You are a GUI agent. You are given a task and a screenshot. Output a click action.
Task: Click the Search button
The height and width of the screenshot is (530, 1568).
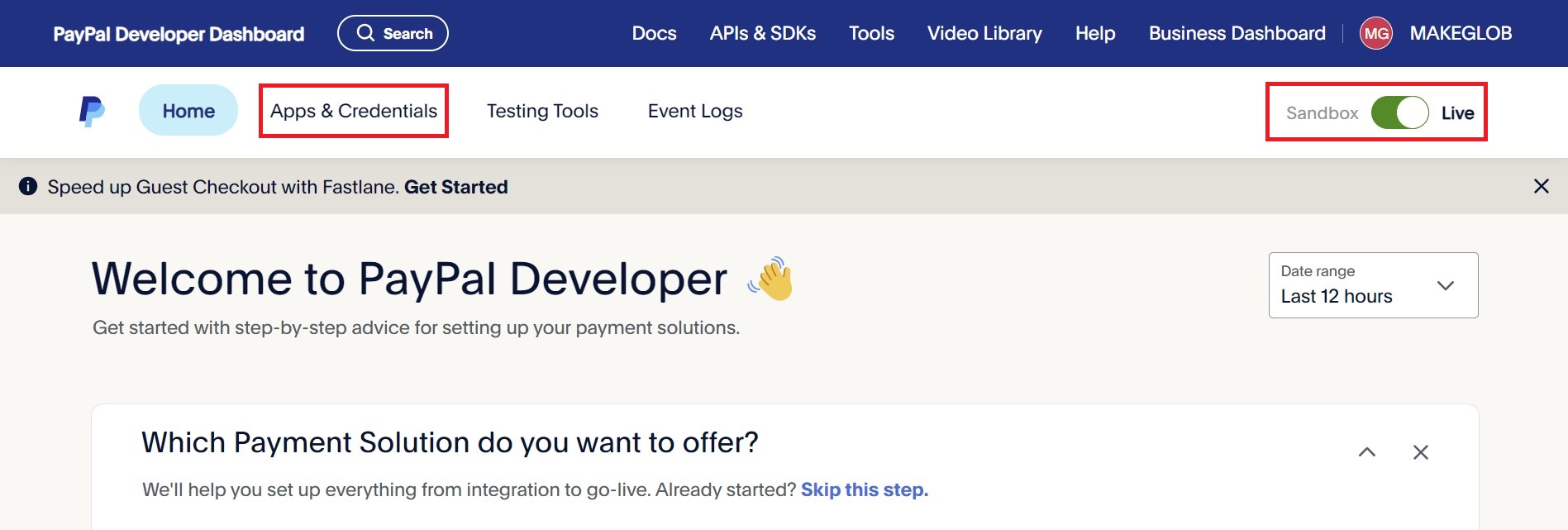pos(393,34)
